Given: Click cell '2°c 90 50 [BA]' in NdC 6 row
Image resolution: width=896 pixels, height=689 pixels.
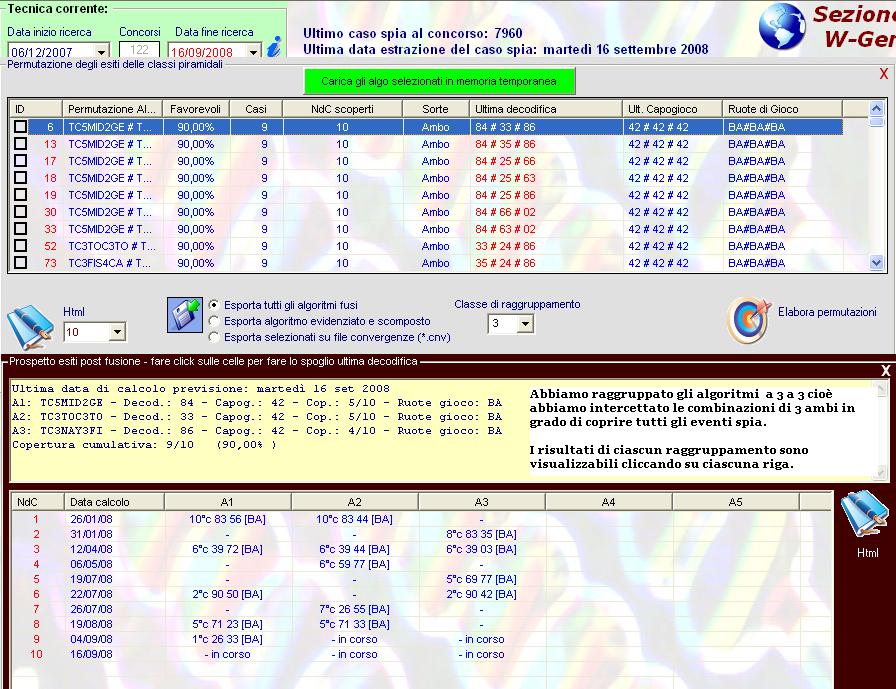Looking at the screenshot, I should (x=227, y=594).
